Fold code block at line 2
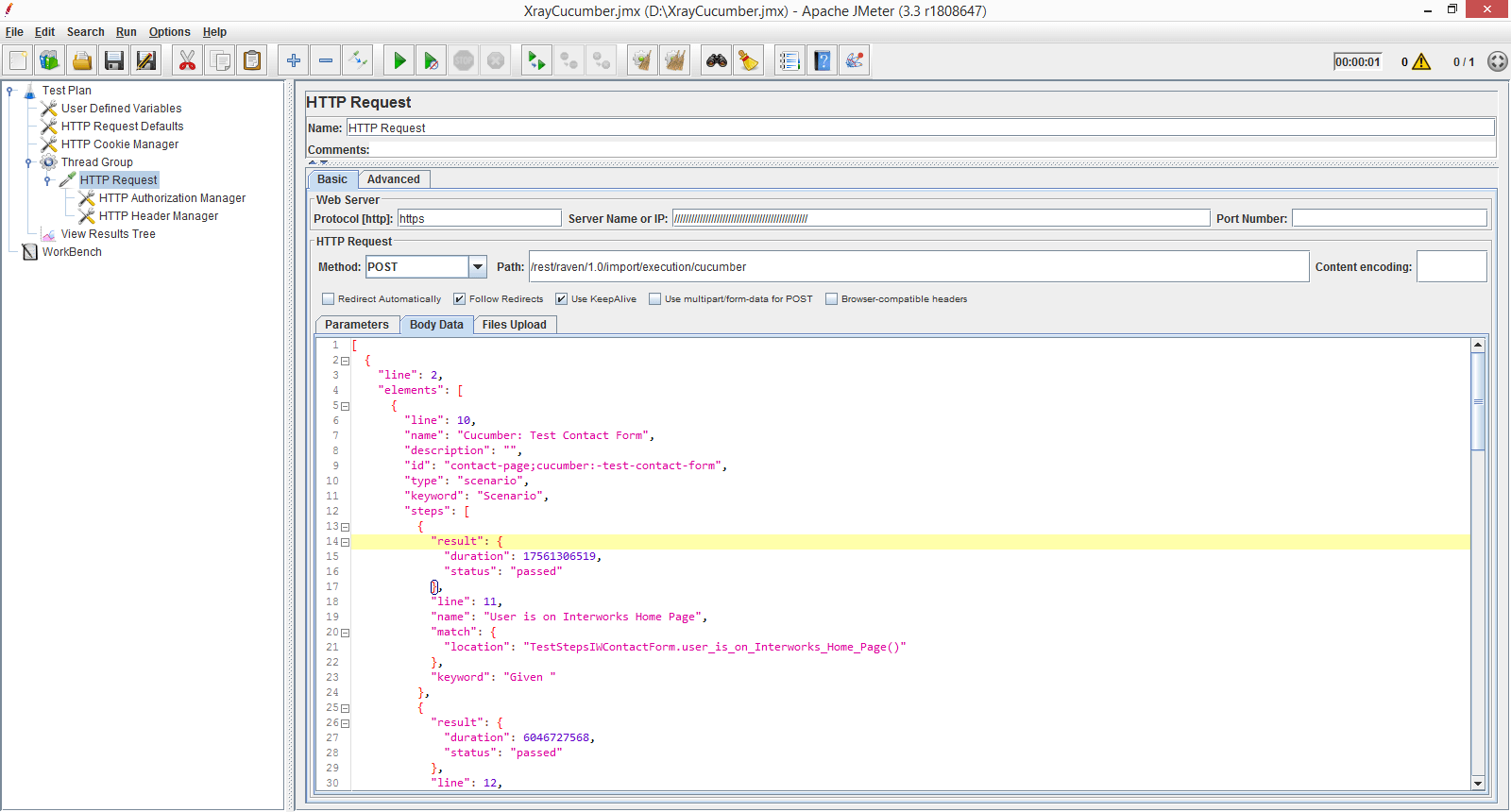Screen dimensions: 1511x812 pyautogui.click(x=346, y=361)
